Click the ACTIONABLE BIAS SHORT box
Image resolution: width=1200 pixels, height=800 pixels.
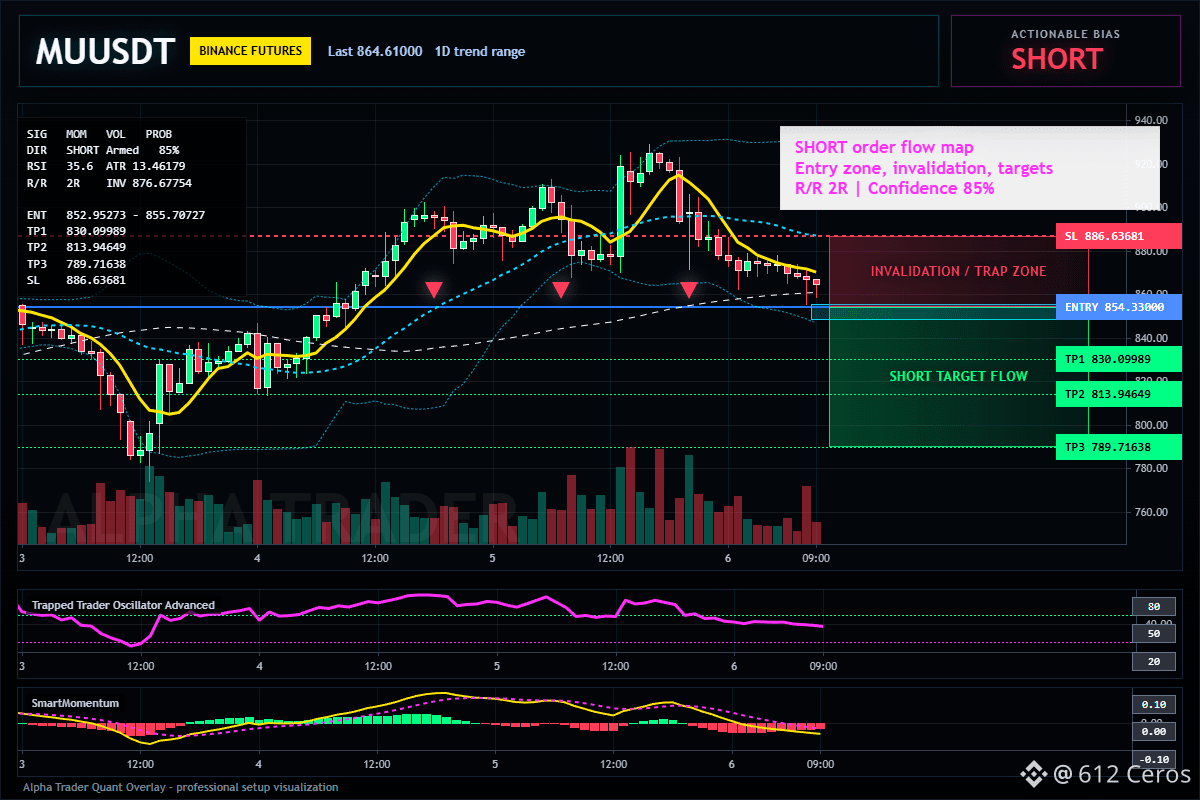(1066, 51)
